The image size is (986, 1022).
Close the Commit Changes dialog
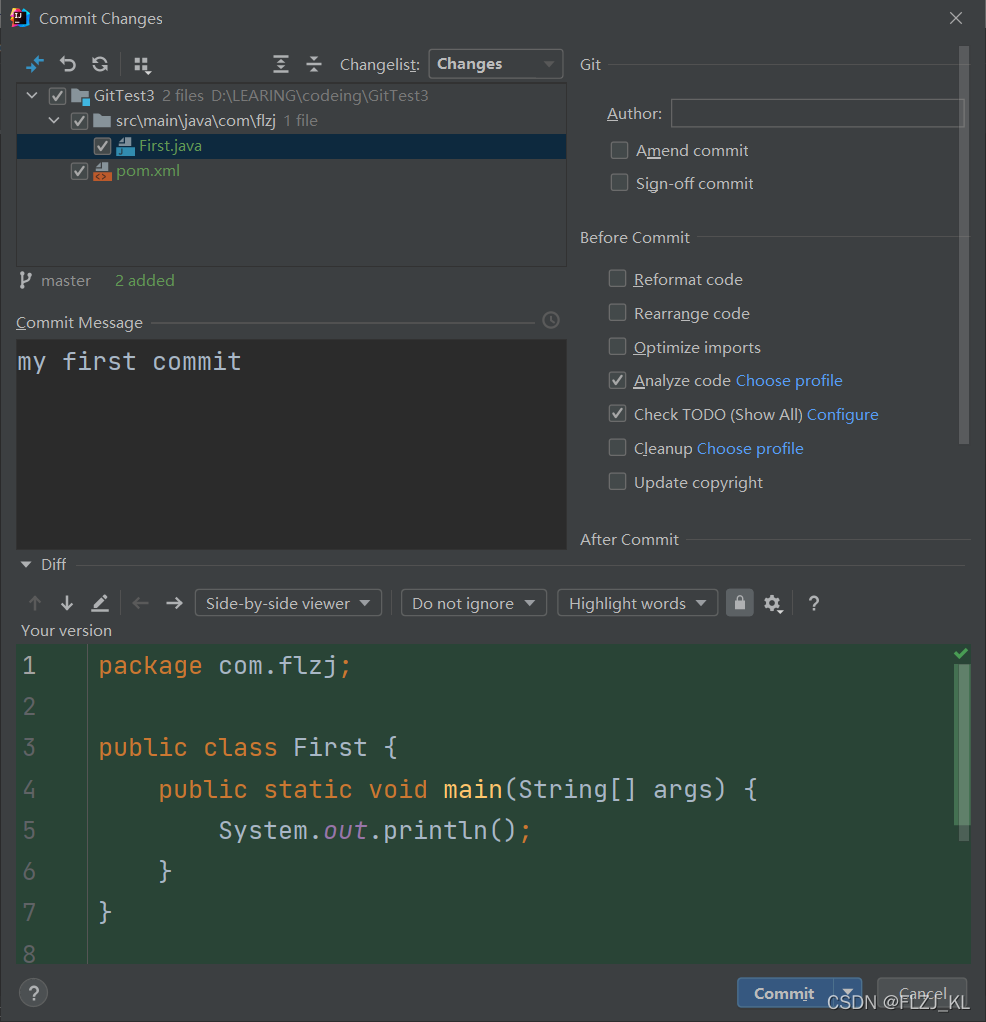tap(955, 18)
